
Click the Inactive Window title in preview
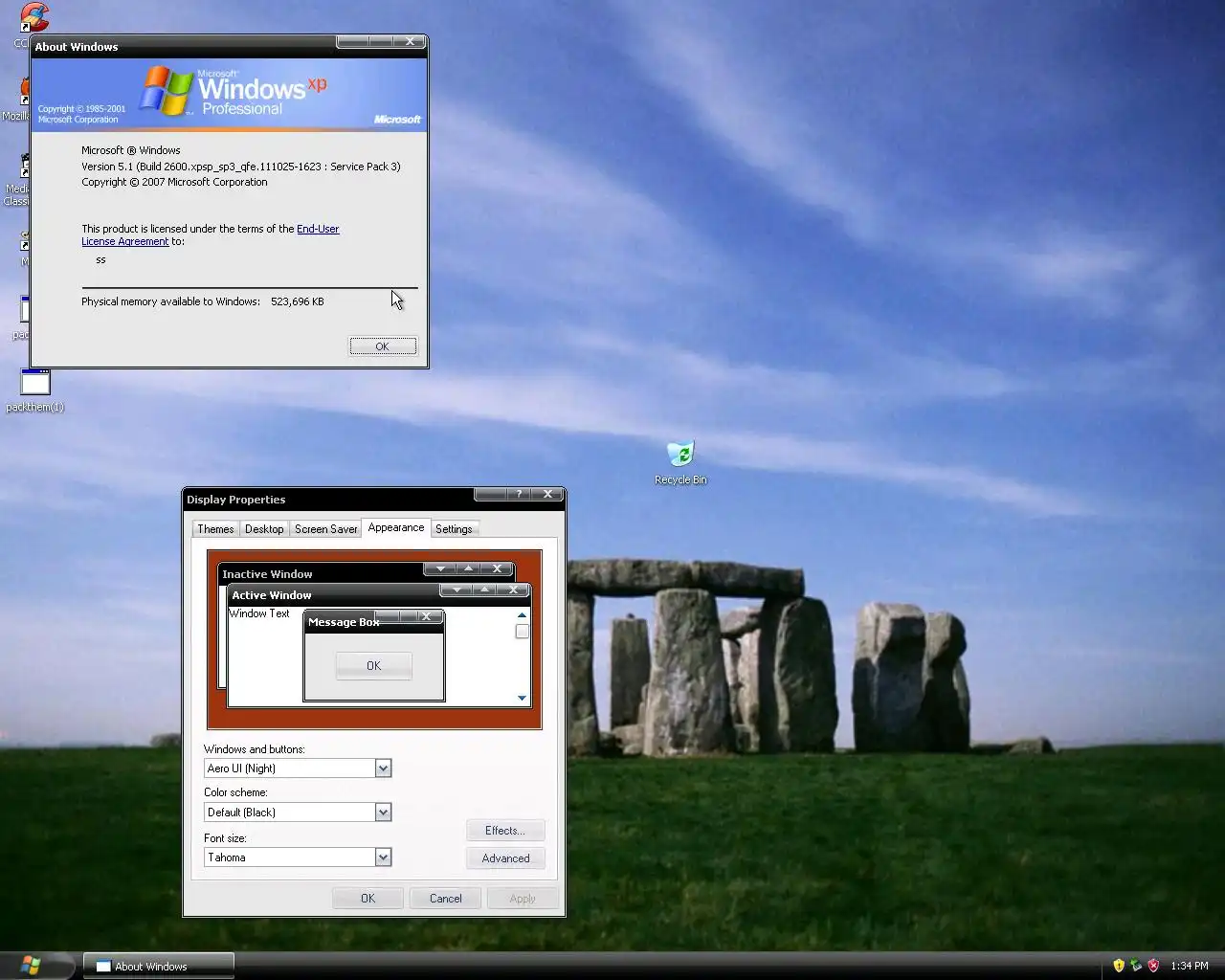267,574
